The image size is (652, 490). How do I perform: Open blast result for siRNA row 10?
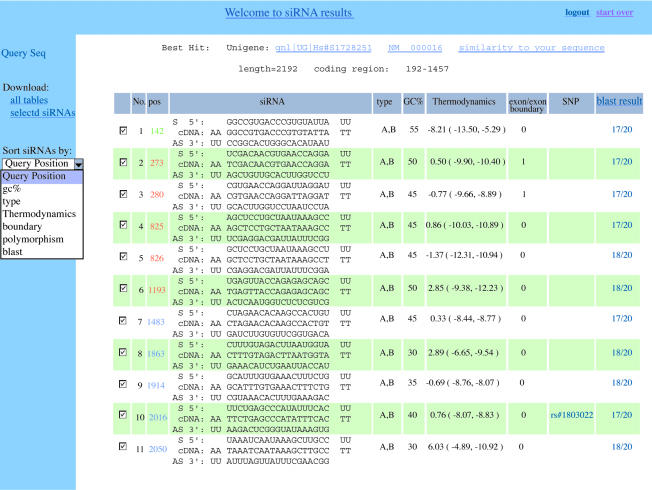click(x=622, y=415)
